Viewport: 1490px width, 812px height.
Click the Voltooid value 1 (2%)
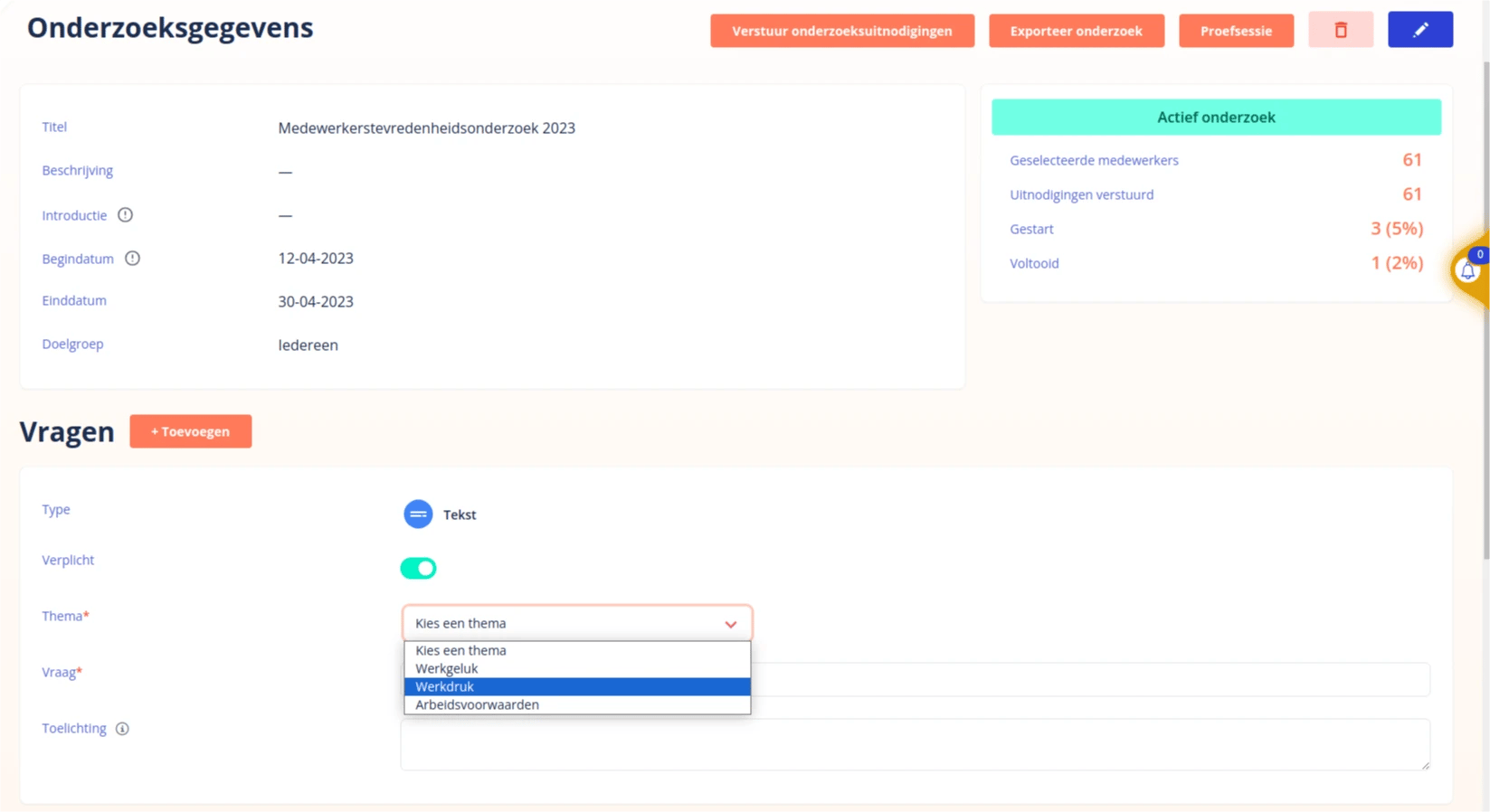click(1396, 263)
